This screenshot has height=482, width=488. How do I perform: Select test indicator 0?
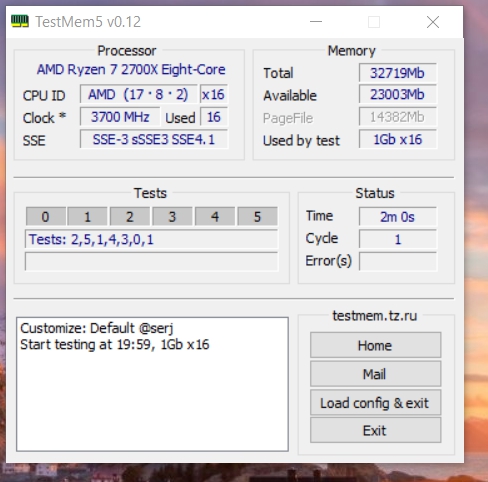click(46, 217)
